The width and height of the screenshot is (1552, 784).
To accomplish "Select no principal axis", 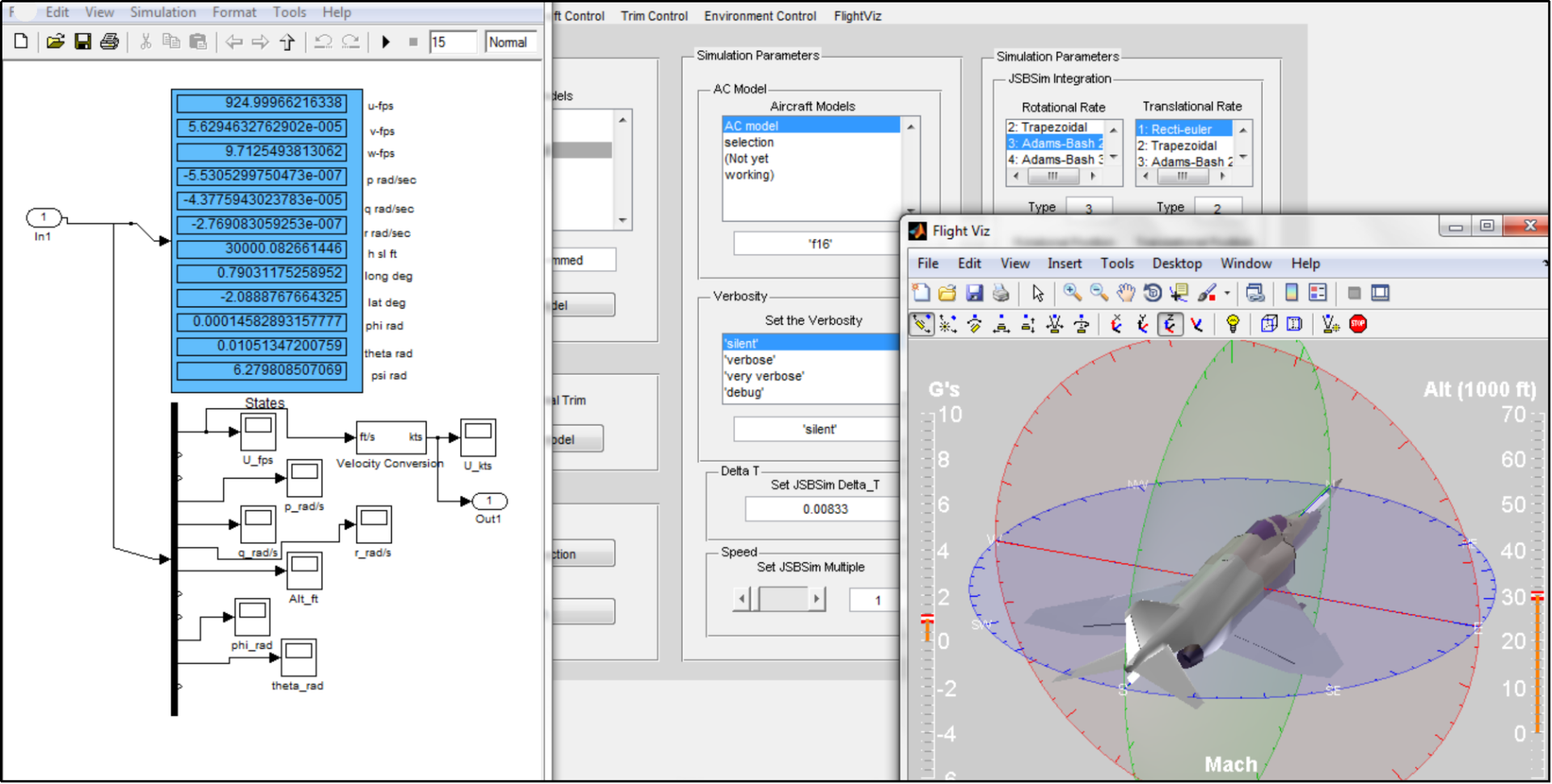I will pyautogui.click(x=1196, y=324).
